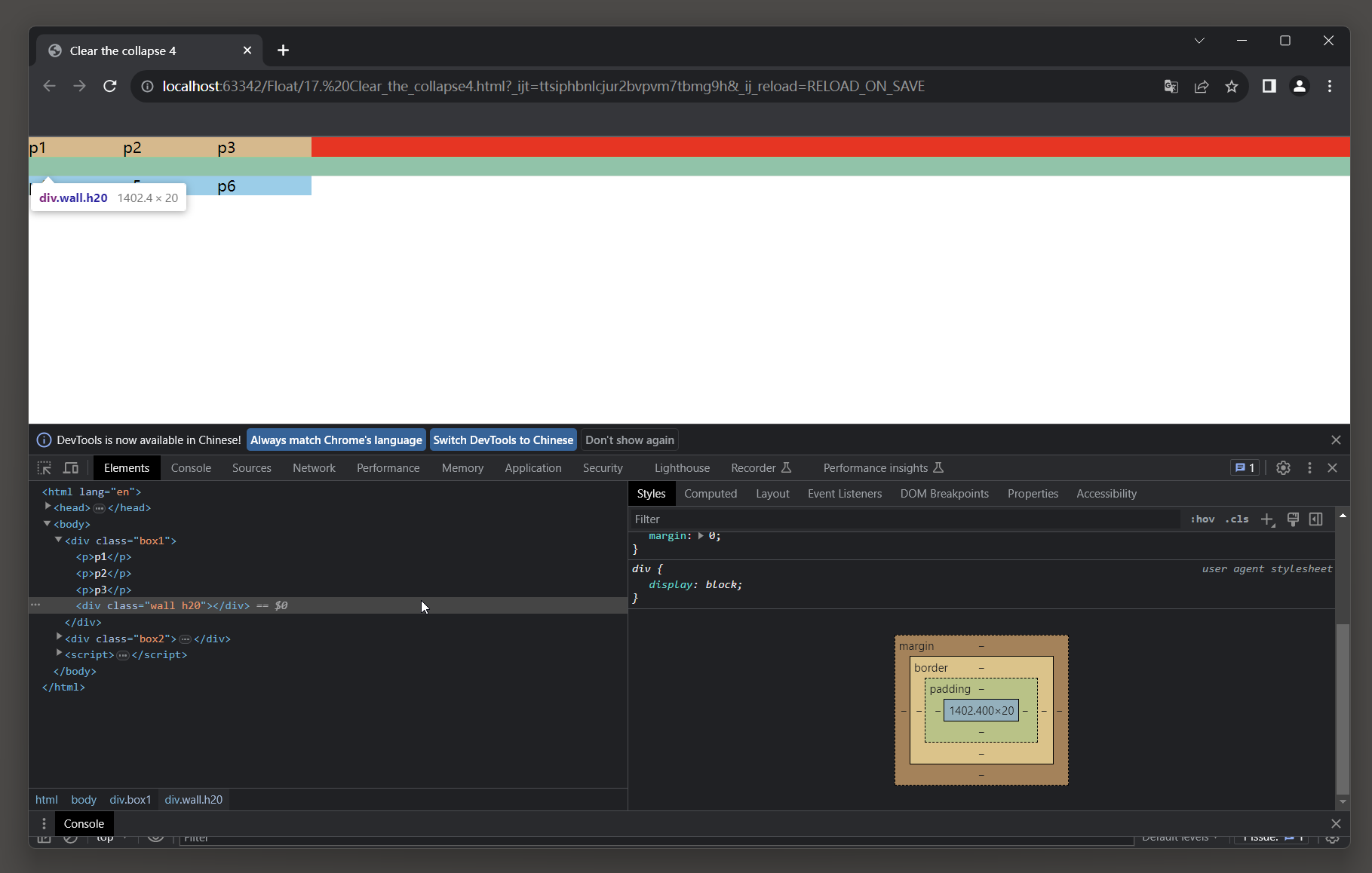Viewport: 1372px width, 873px height.
Task: Open DevTools settings gear
Action: [1283, 468]
